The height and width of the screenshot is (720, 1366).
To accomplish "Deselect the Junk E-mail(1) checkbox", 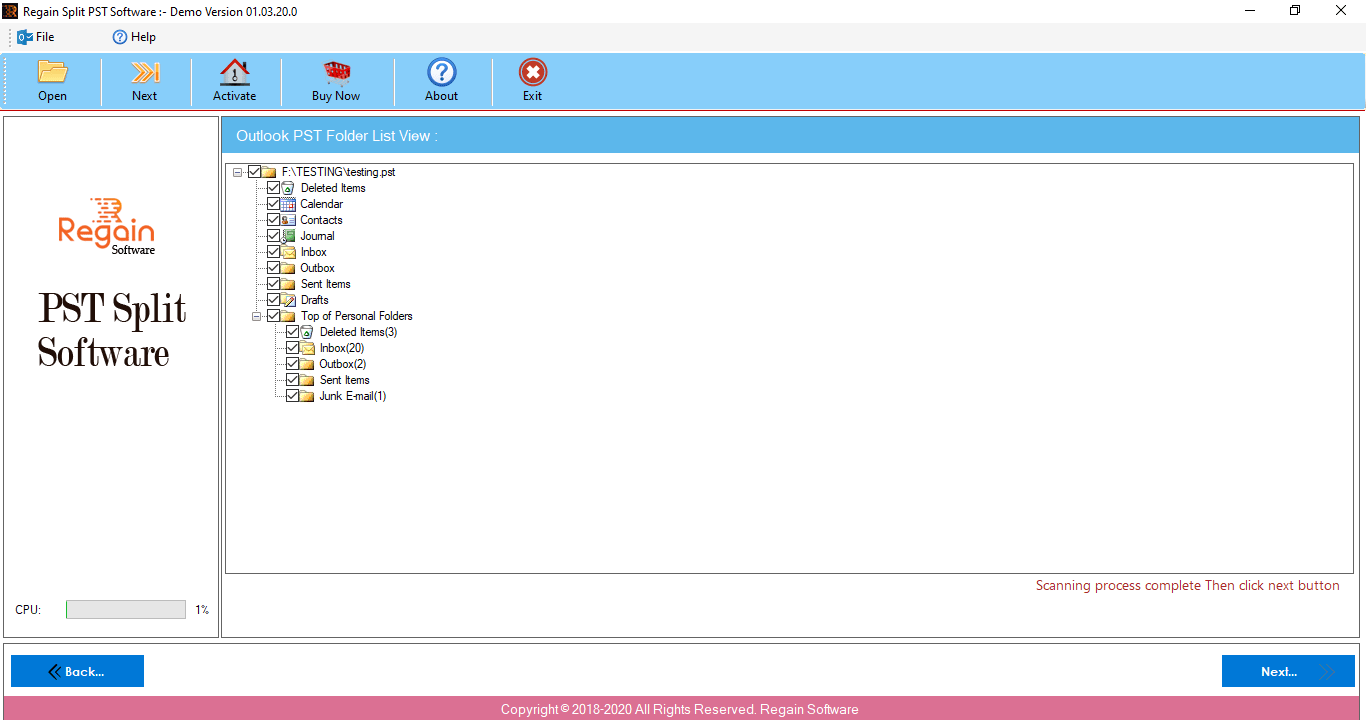I will [293, 395].
